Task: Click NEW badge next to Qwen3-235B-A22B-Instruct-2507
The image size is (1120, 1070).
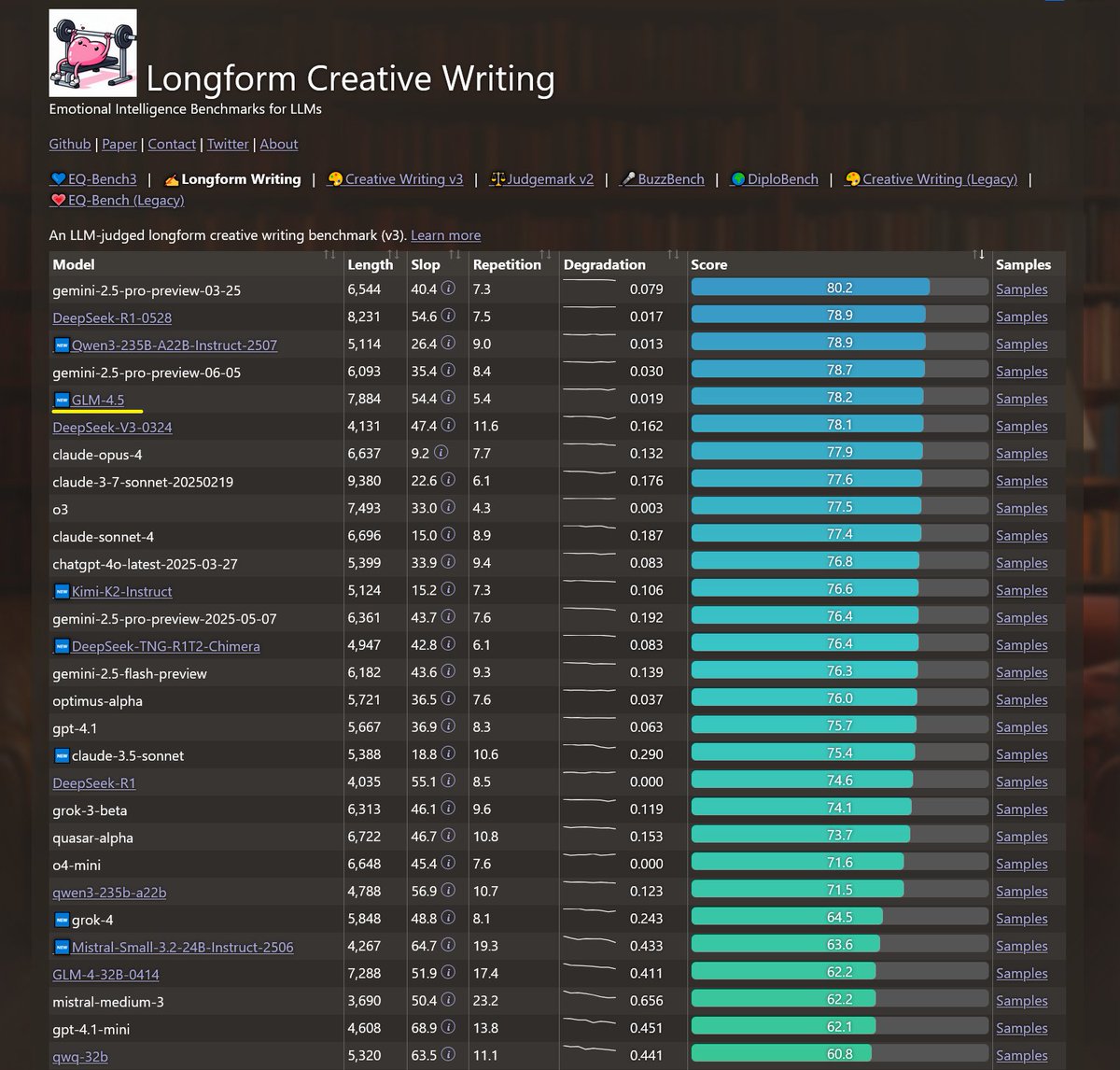Action: tap(62, 345)
